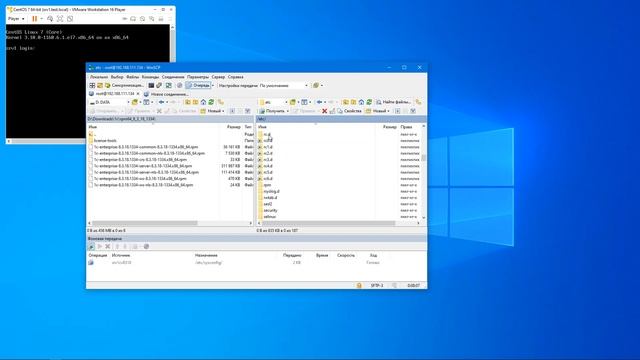This screenshot has height=360, width=640.
Task: Switch to the Новое соединение tab
Action: tap(166, 94)
